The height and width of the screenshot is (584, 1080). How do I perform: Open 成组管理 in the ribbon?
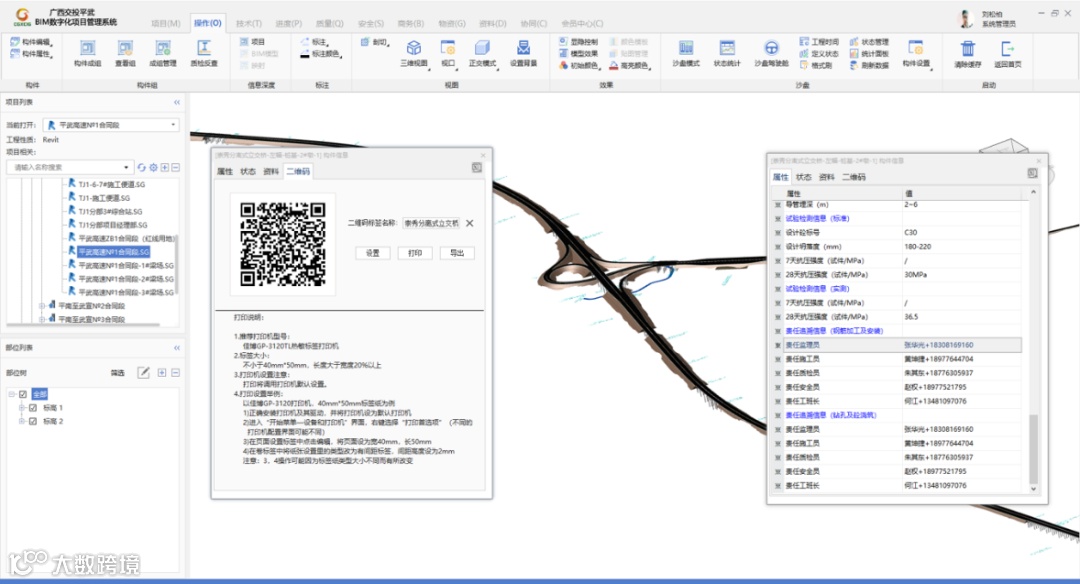click(163, 53)
